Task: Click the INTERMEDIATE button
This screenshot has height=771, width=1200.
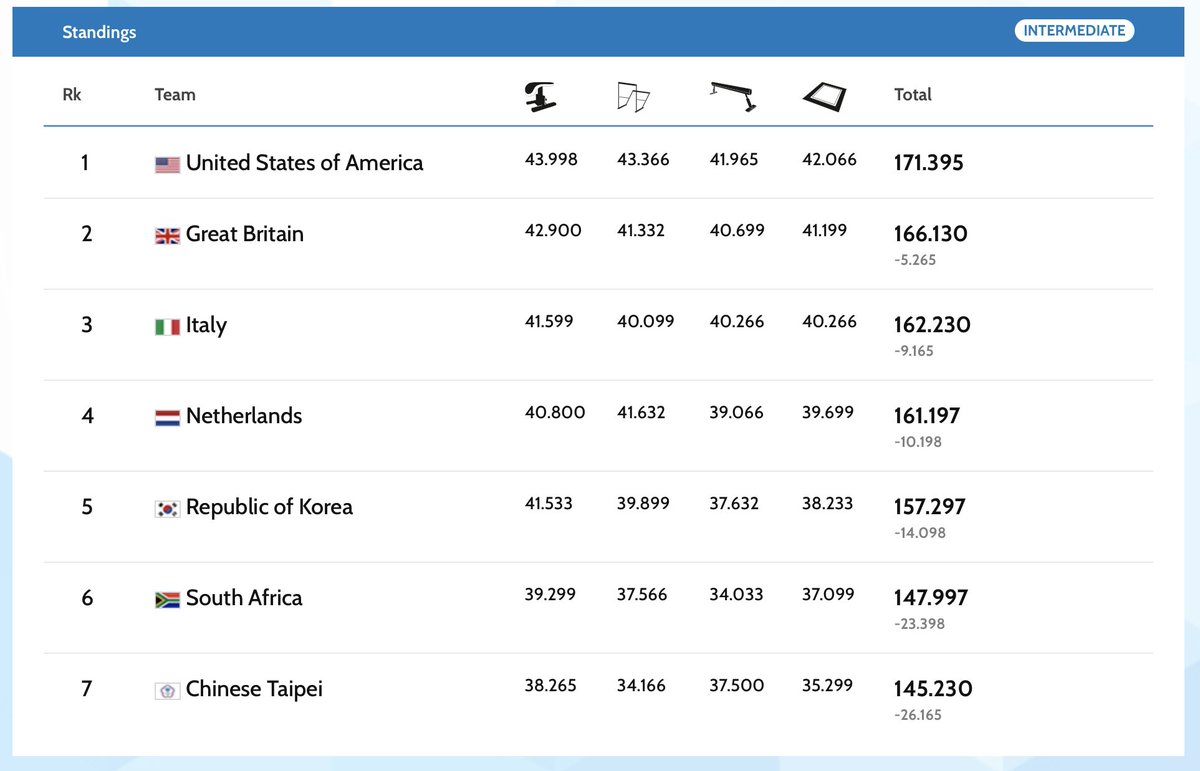Action: (x=1074, y=30)
